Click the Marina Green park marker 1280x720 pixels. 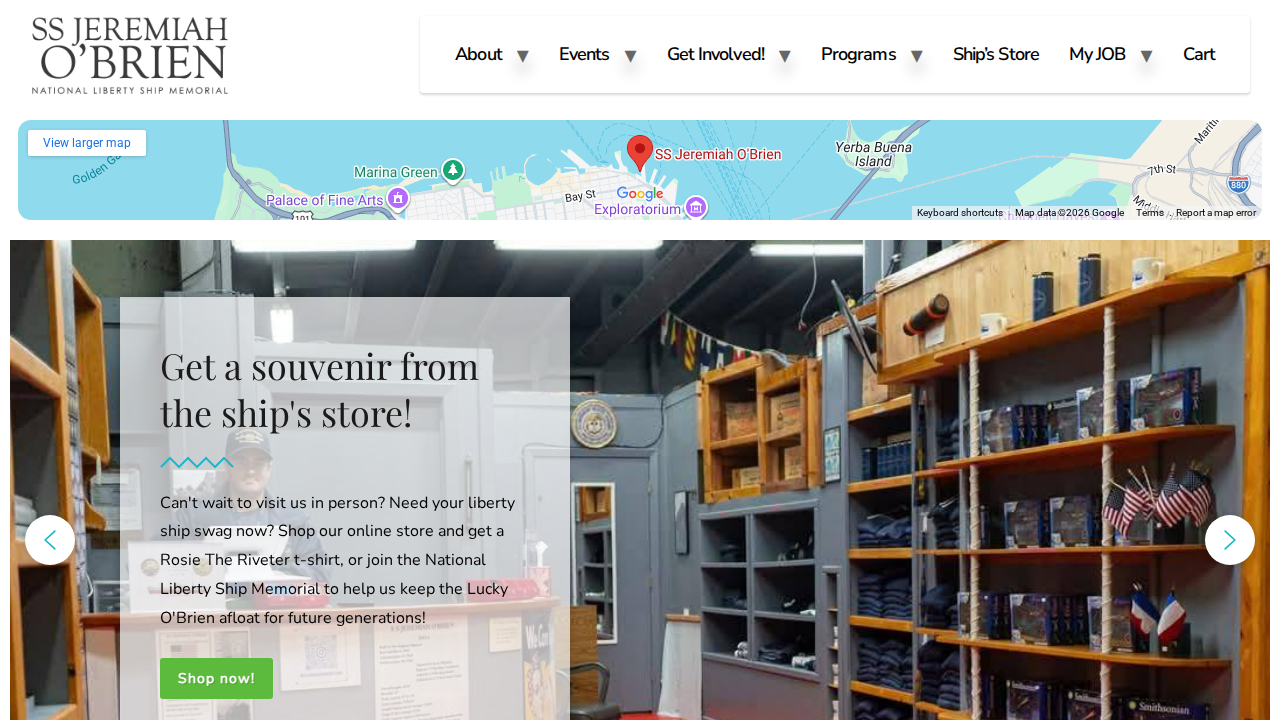click(453, 171)
